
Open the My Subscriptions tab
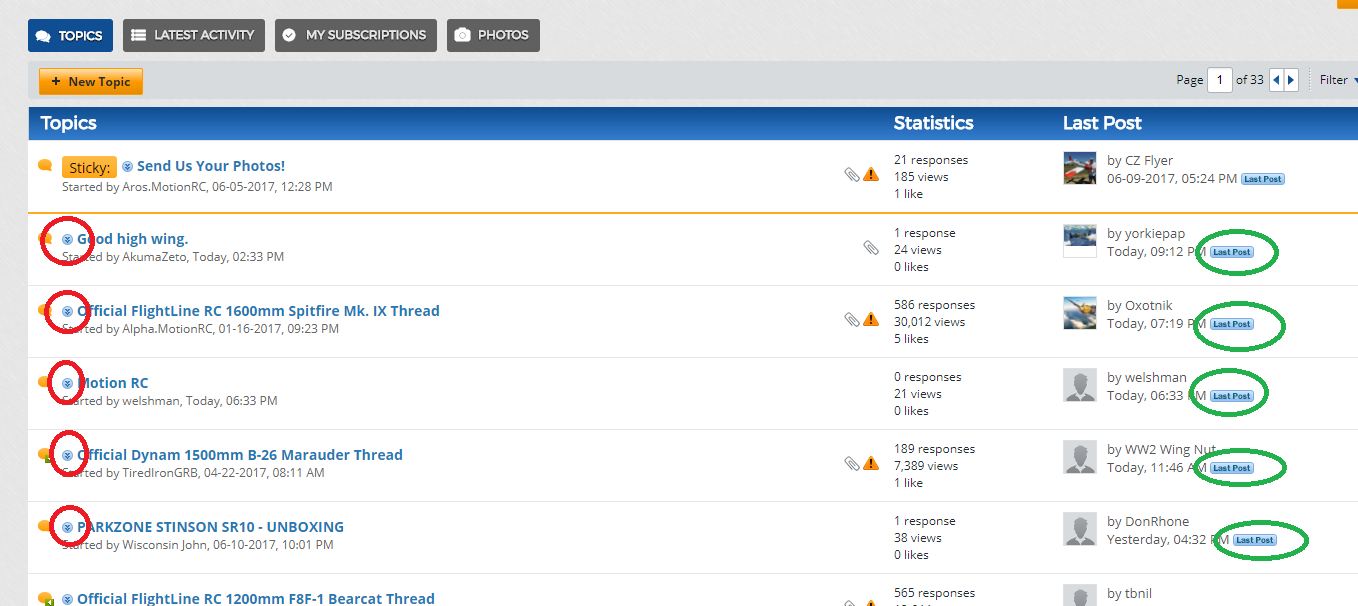pyautogui.click(x=356, y=35)
